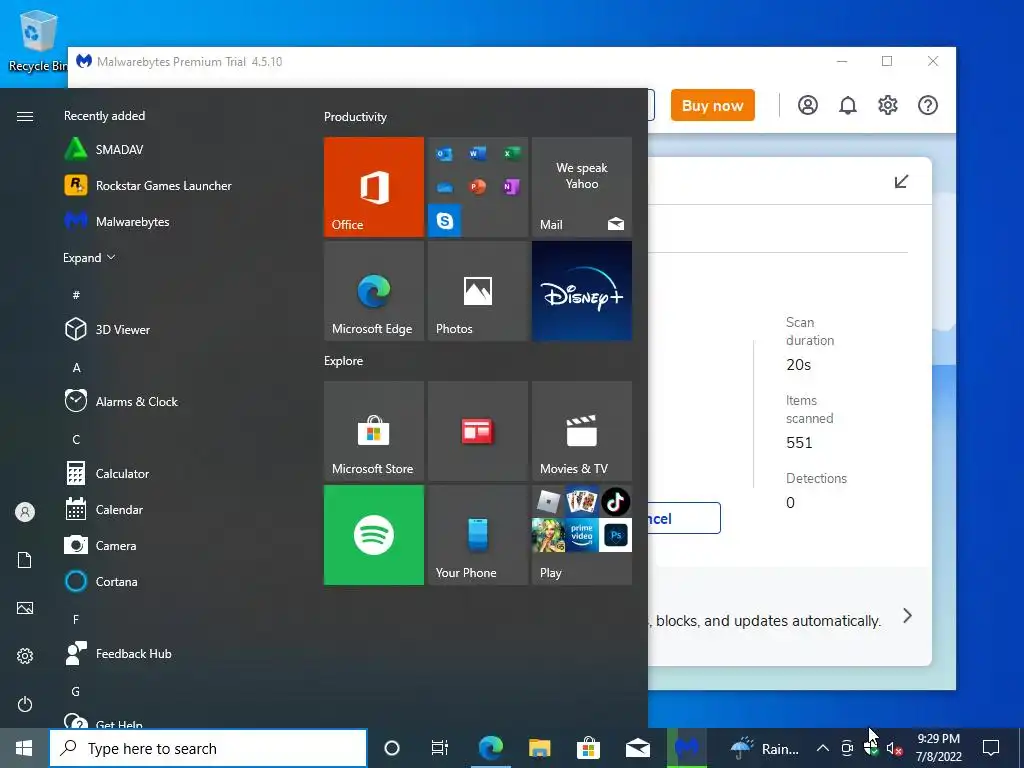Image resolution: width=1024 pixels, height=768 pixels.
Task: Open Feedback Hub
Action: click(x=118, y=653)
